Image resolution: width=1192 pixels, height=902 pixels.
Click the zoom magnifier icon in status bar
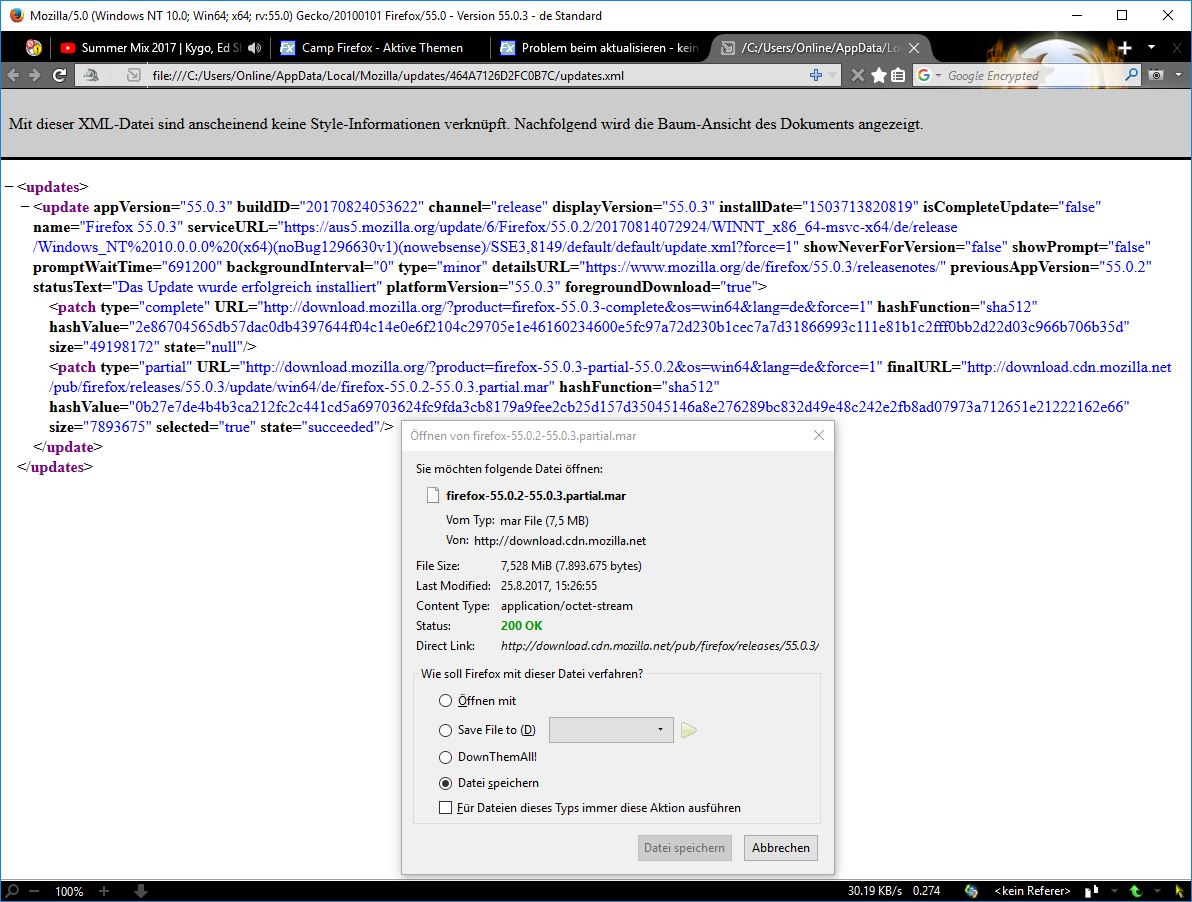point(12,891)
